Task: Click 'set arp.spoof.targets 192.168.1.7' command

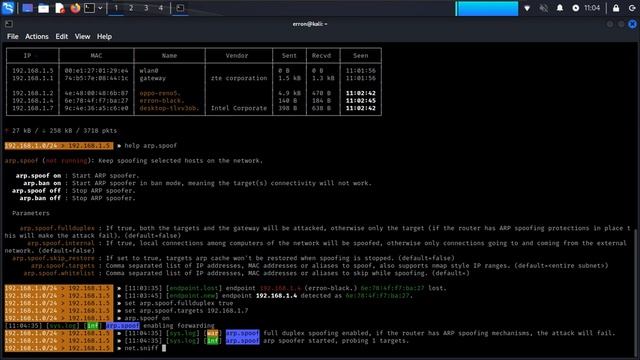Action: point(186,311)
